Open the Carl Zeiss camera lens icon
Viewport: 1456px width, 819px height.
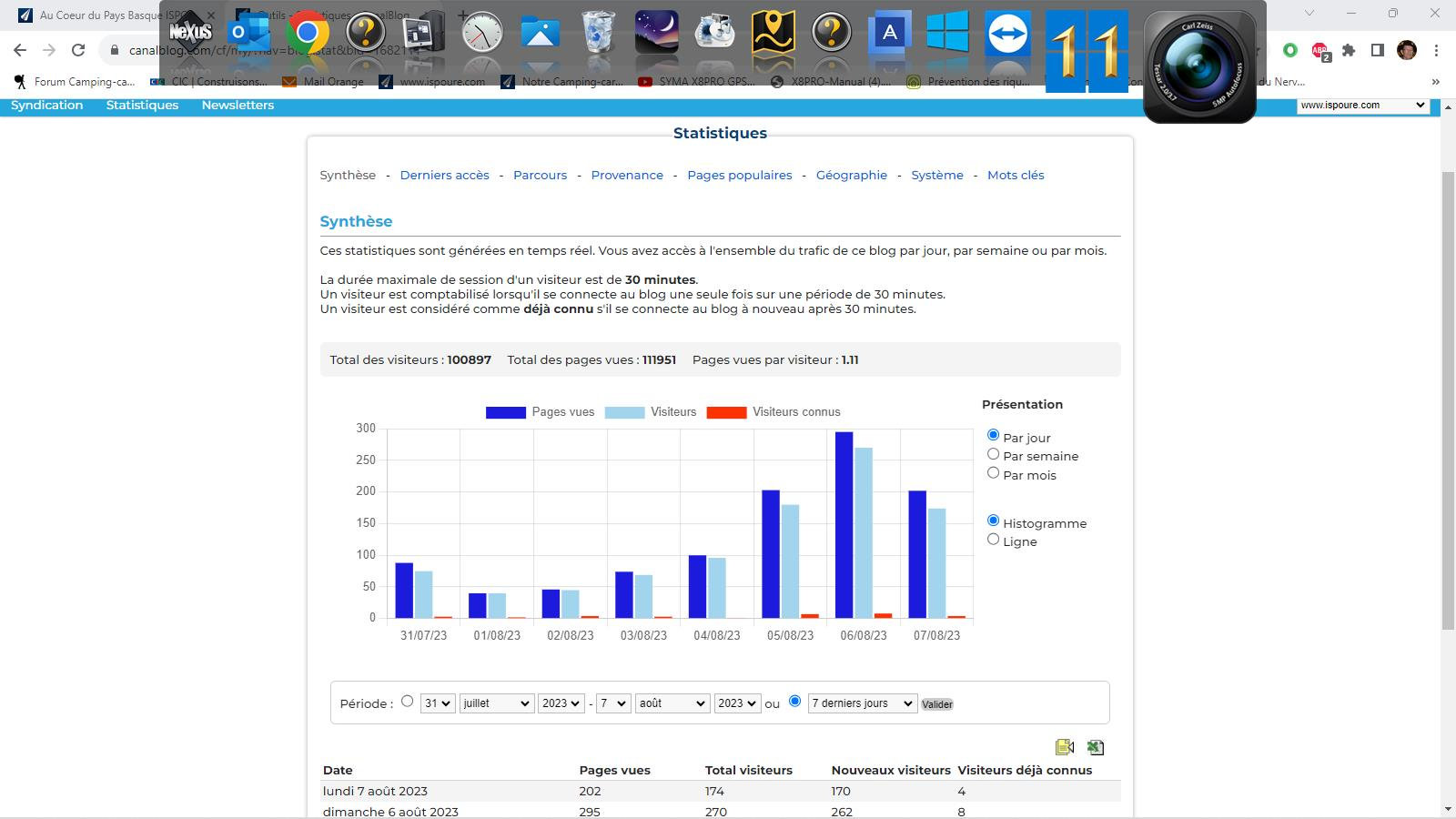pyautogui.click(x=1199, y=67)
